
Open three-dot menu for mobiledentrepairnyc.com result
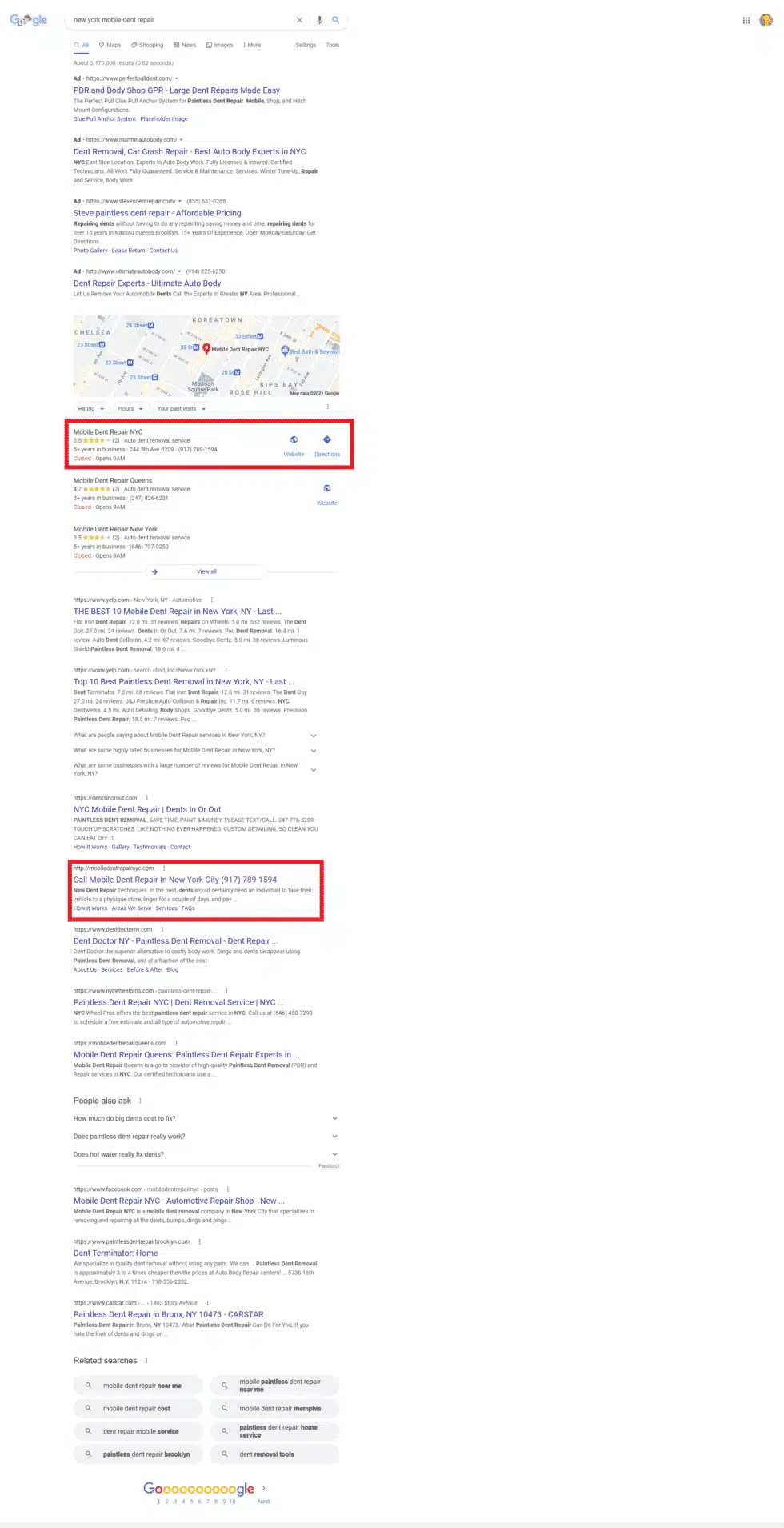(164, 868)
